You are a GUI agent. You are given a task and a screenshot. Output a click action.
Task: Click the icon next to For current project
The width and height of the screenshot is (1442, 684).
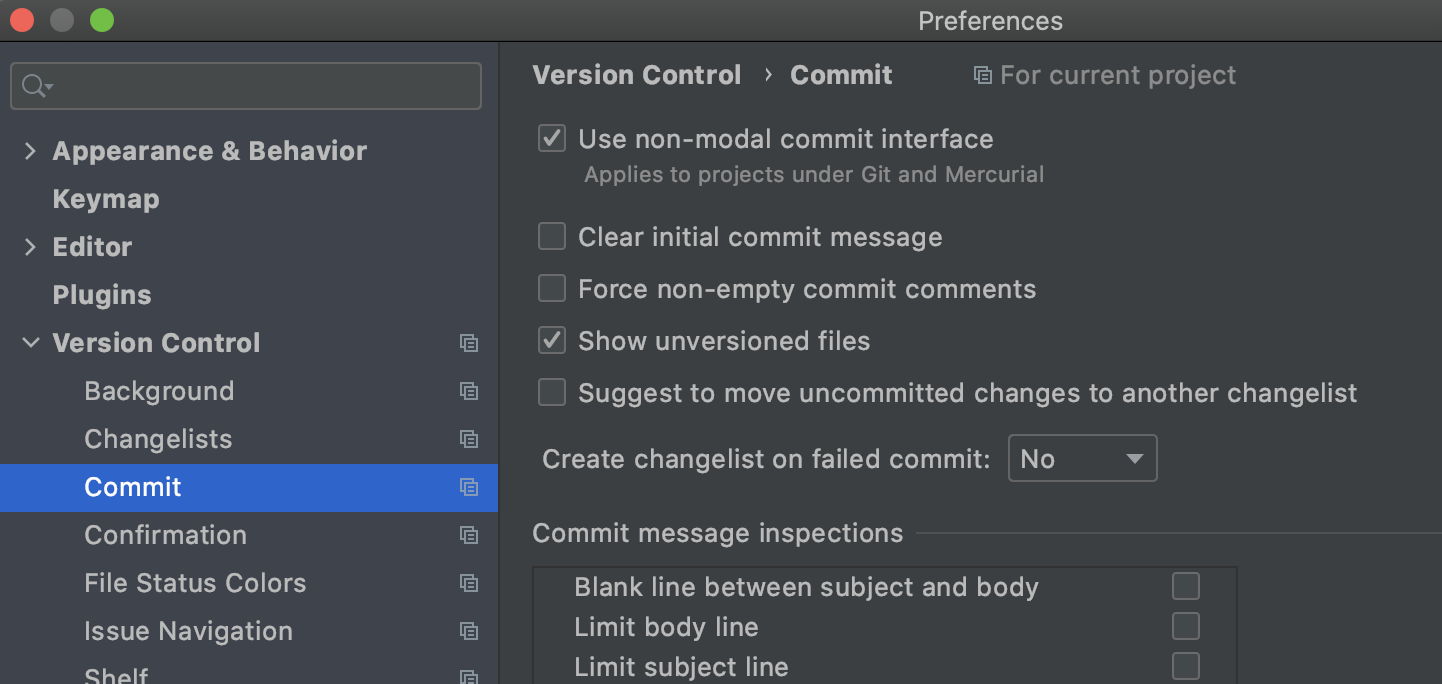tap(983, 76)
